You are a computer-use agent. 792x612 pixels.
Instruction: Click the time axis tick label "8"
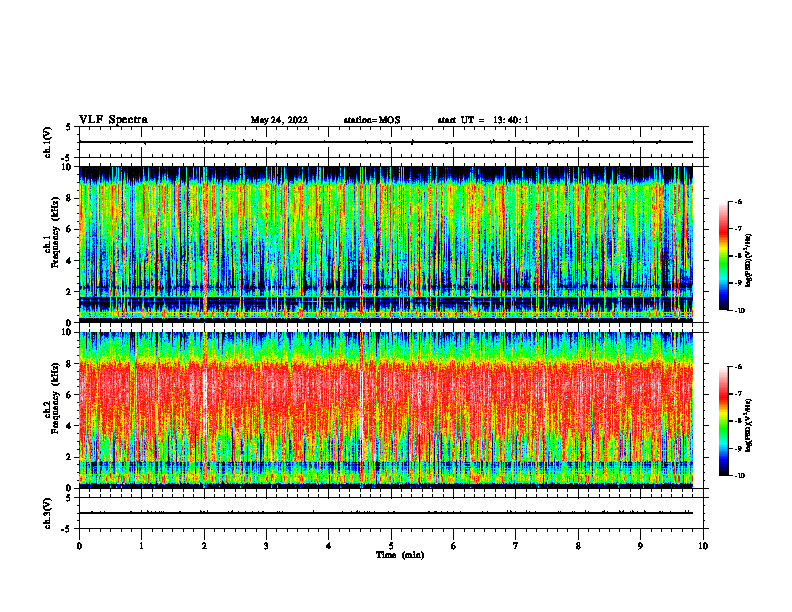pos(578,546)
